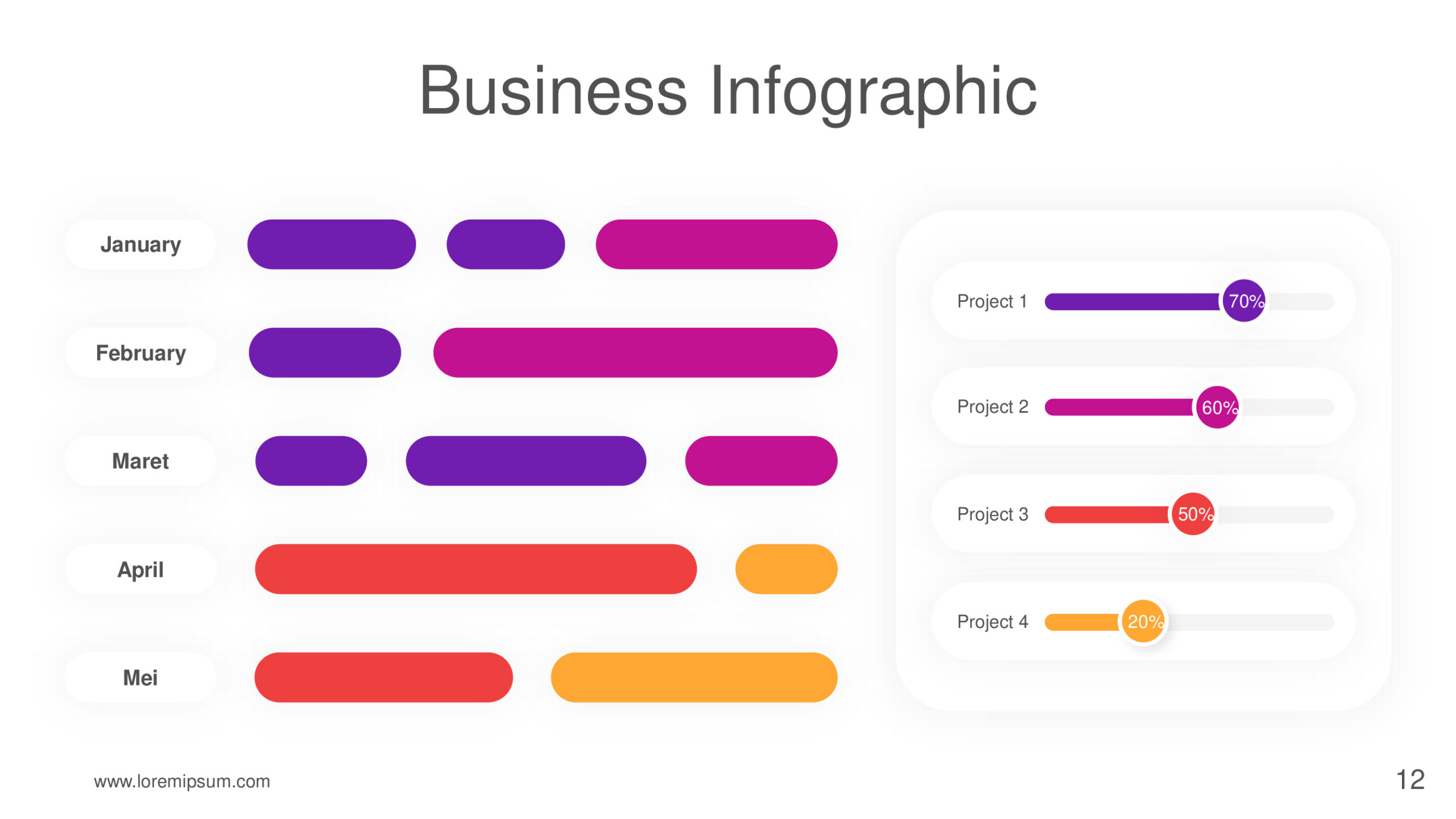Select the magenta bar in January row
The width and height of the screenshot is (1456, 819).
(717, 245)
